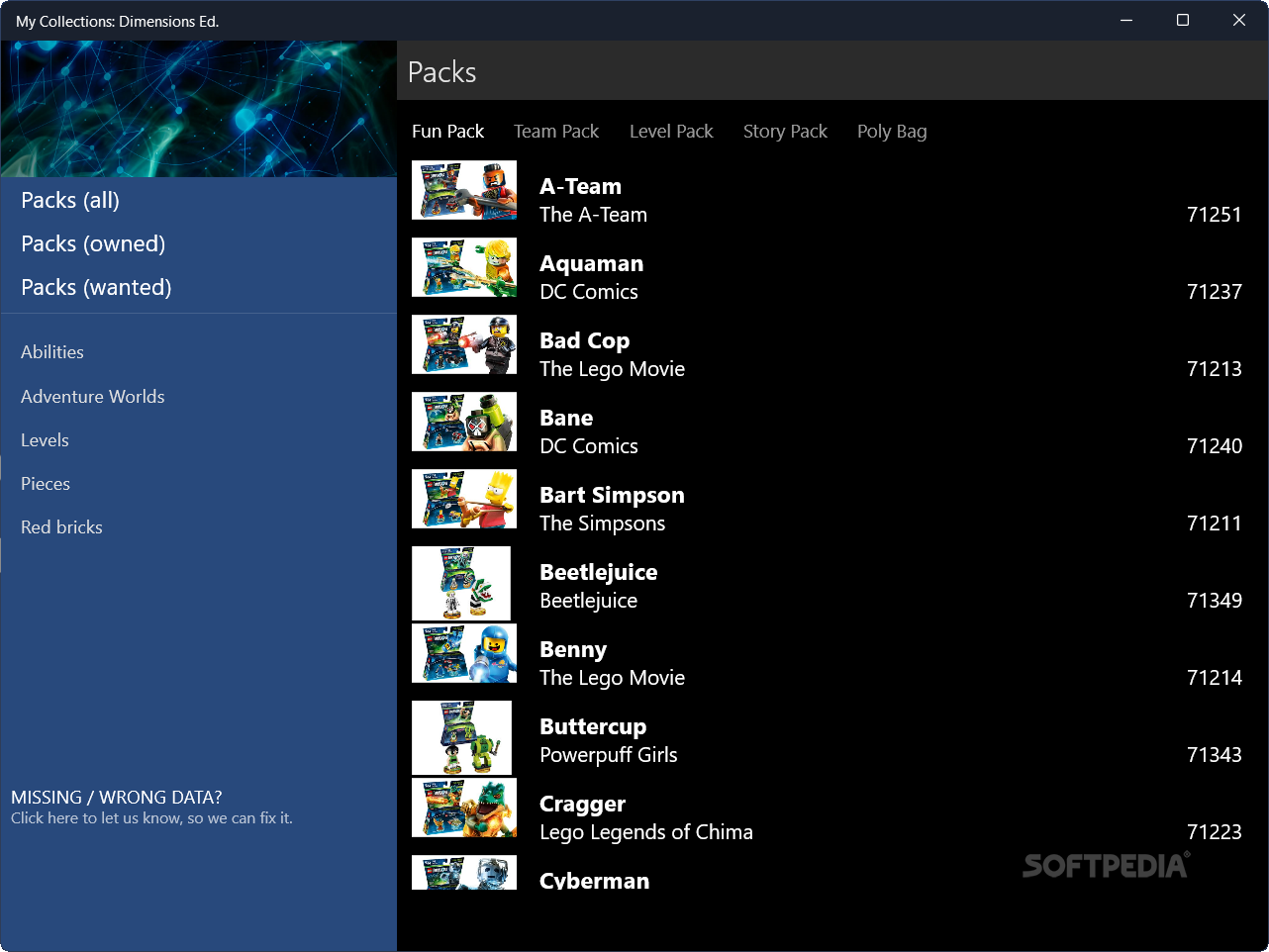Click pack number 71240

pos(1214,446)
